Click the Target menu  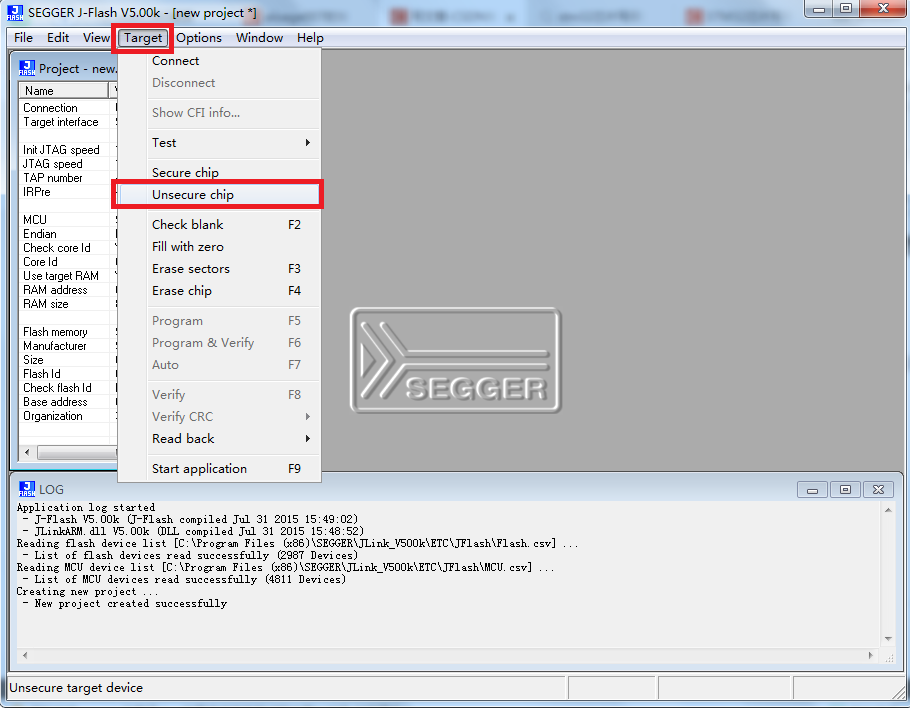143,38
